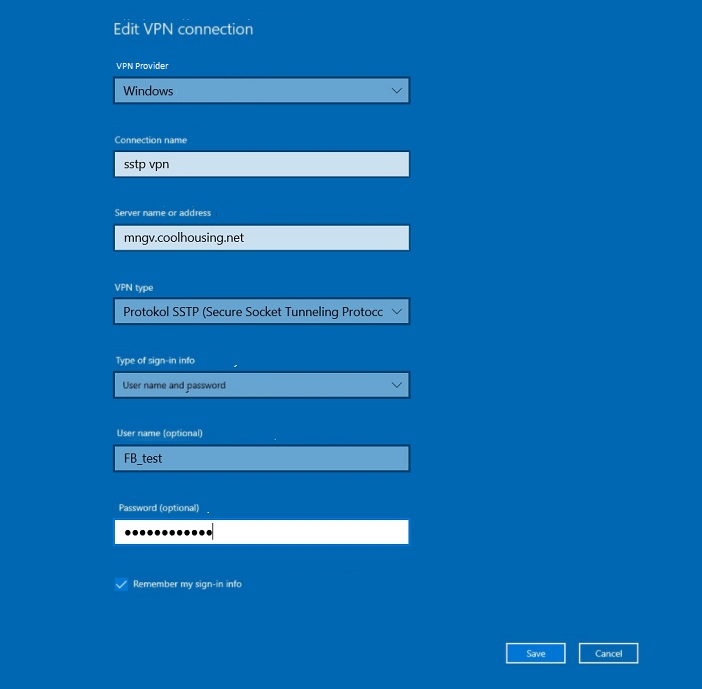702x689 pixels.
Task: Click the Server name or address field
Action: [261, 238]
